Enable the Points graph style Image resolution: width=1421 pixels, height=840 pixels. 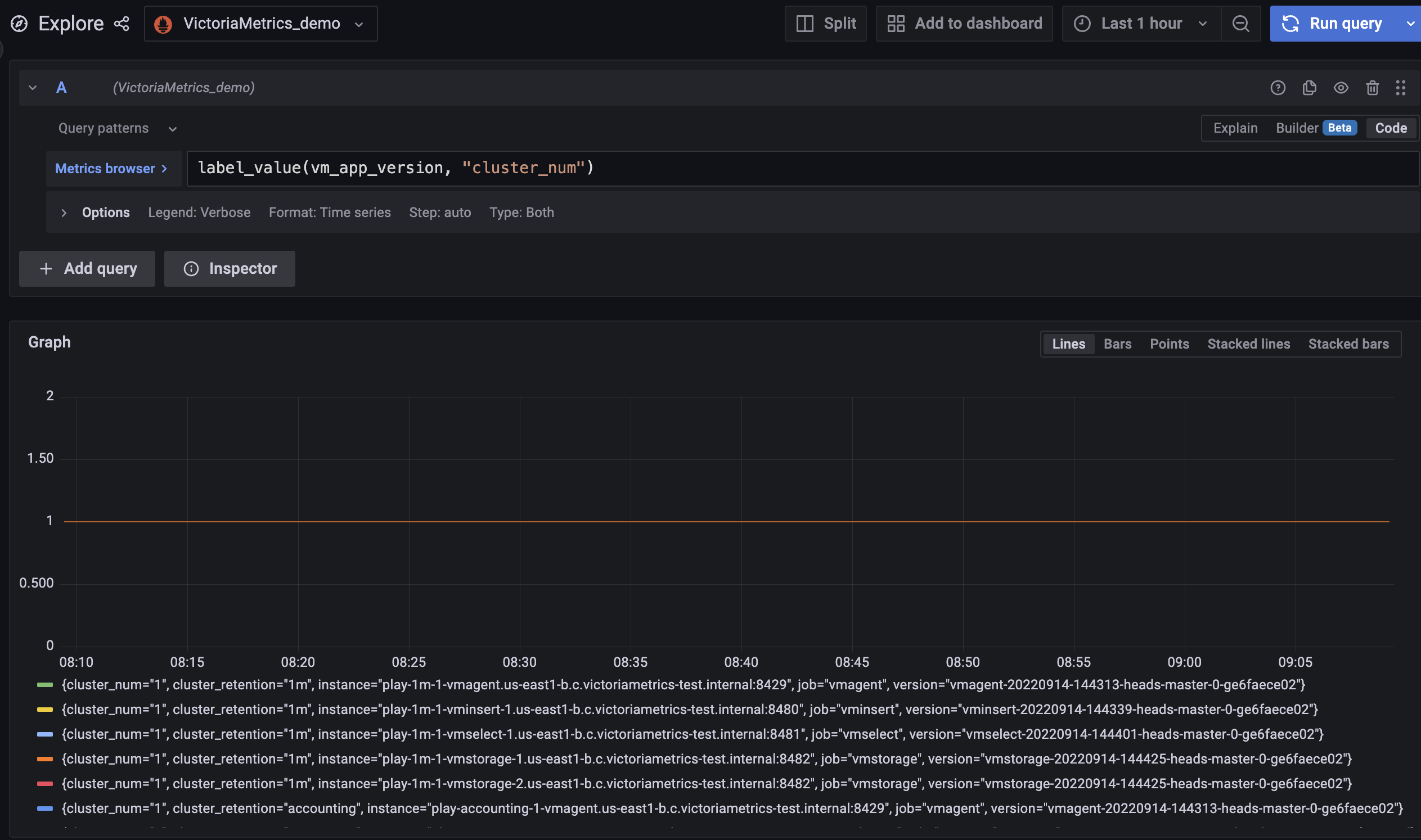1169,344
